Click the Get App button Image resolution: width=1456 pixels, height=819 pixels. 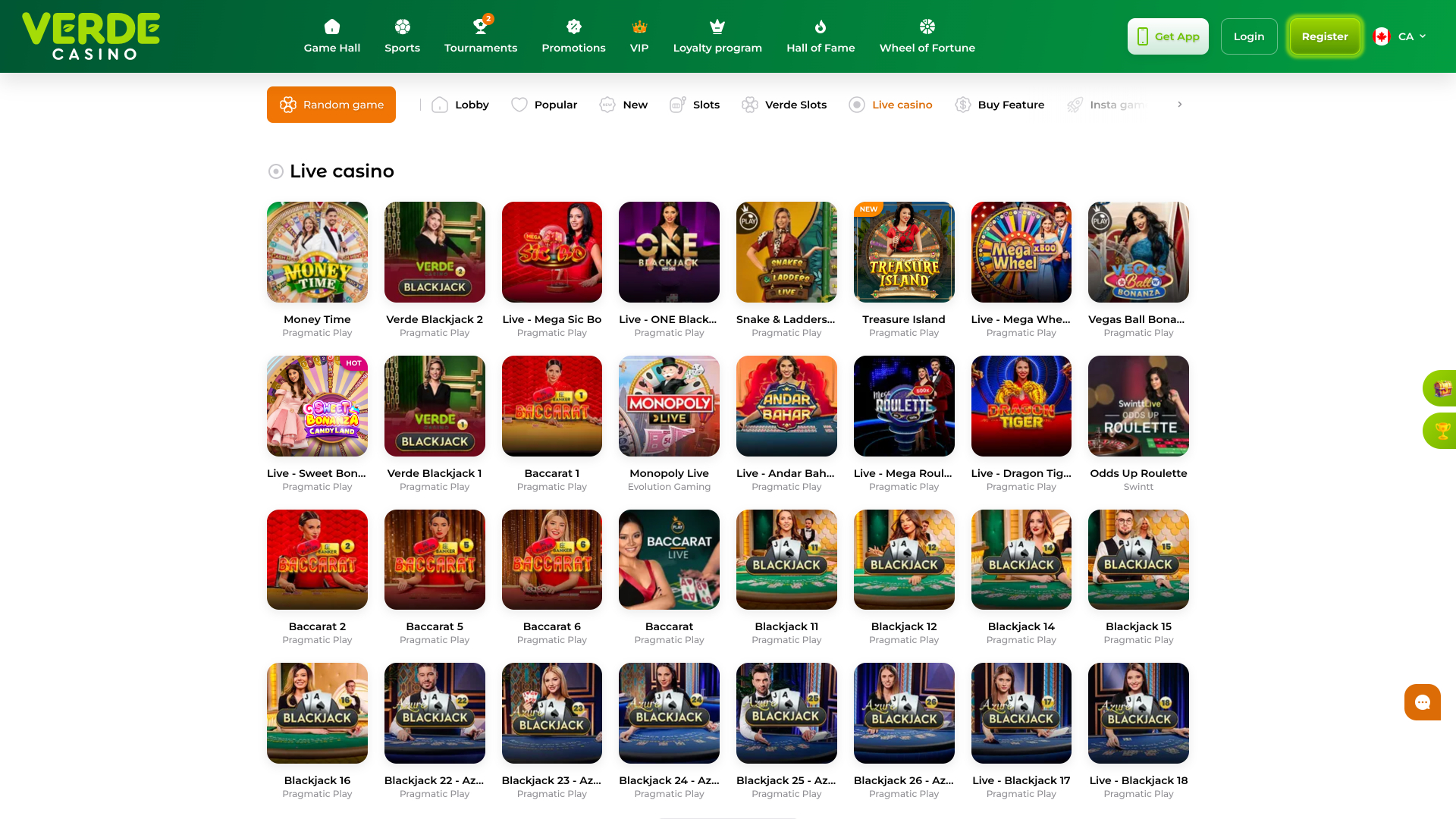pyautogui.click(x=1168, y=36)
